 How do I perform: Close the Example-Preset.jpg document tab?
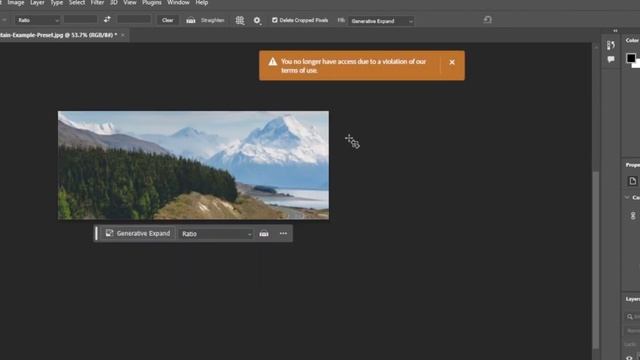coord(123,35)
